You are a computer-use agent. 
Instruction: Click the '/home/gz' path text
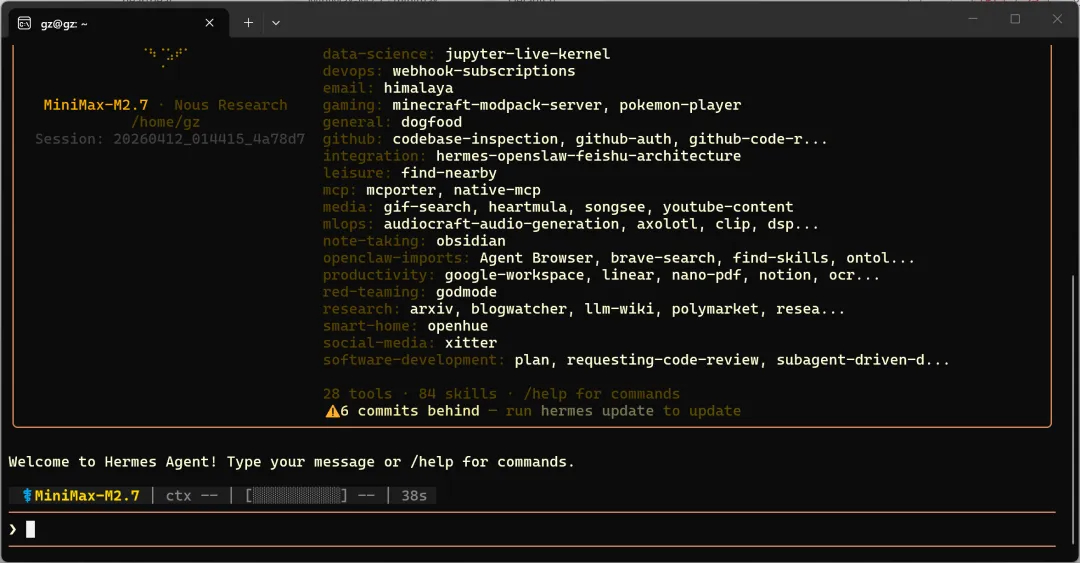coord(165,122)
